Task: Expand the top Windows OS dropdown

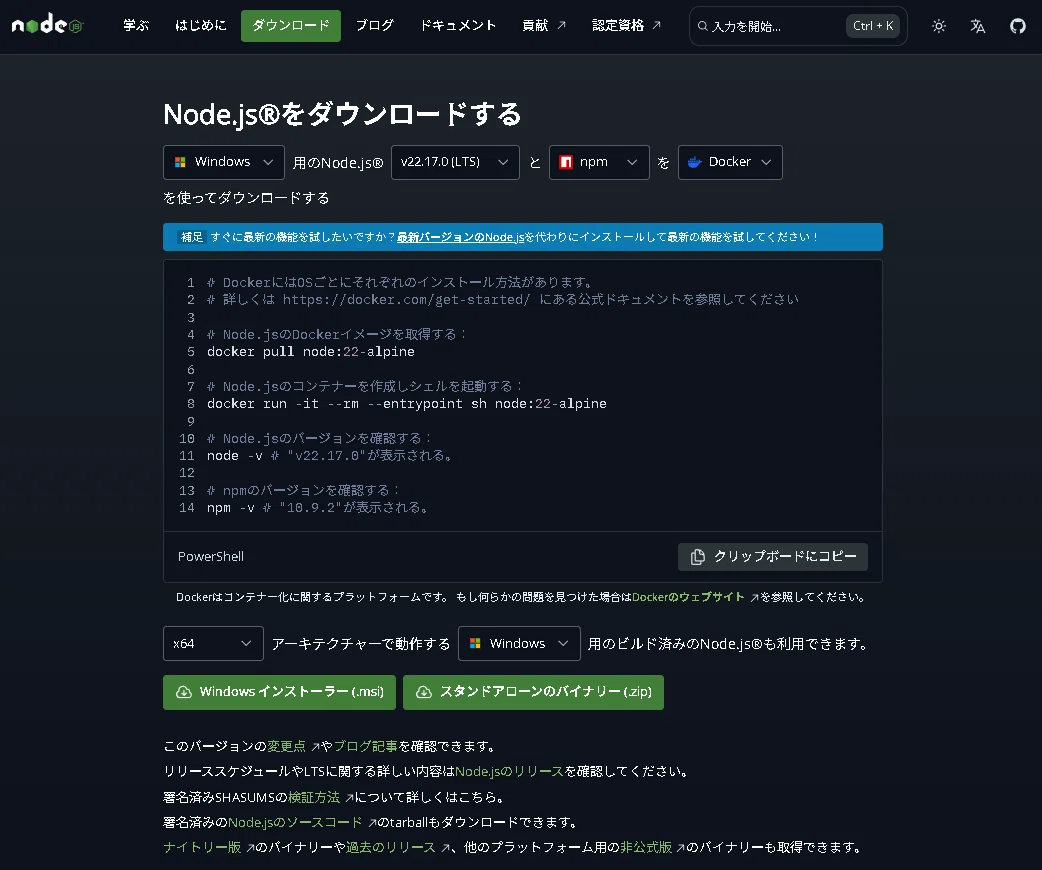Action: (x=223, y=162)
